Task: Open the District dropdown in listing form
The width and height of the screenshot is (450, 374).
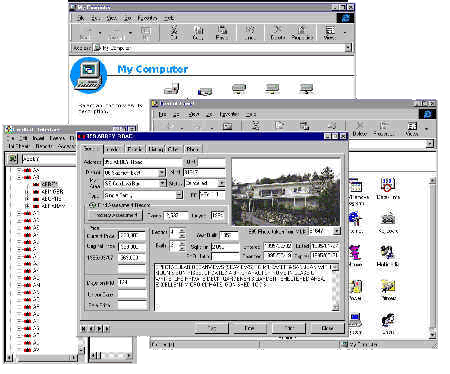Action: coord(162,173)
